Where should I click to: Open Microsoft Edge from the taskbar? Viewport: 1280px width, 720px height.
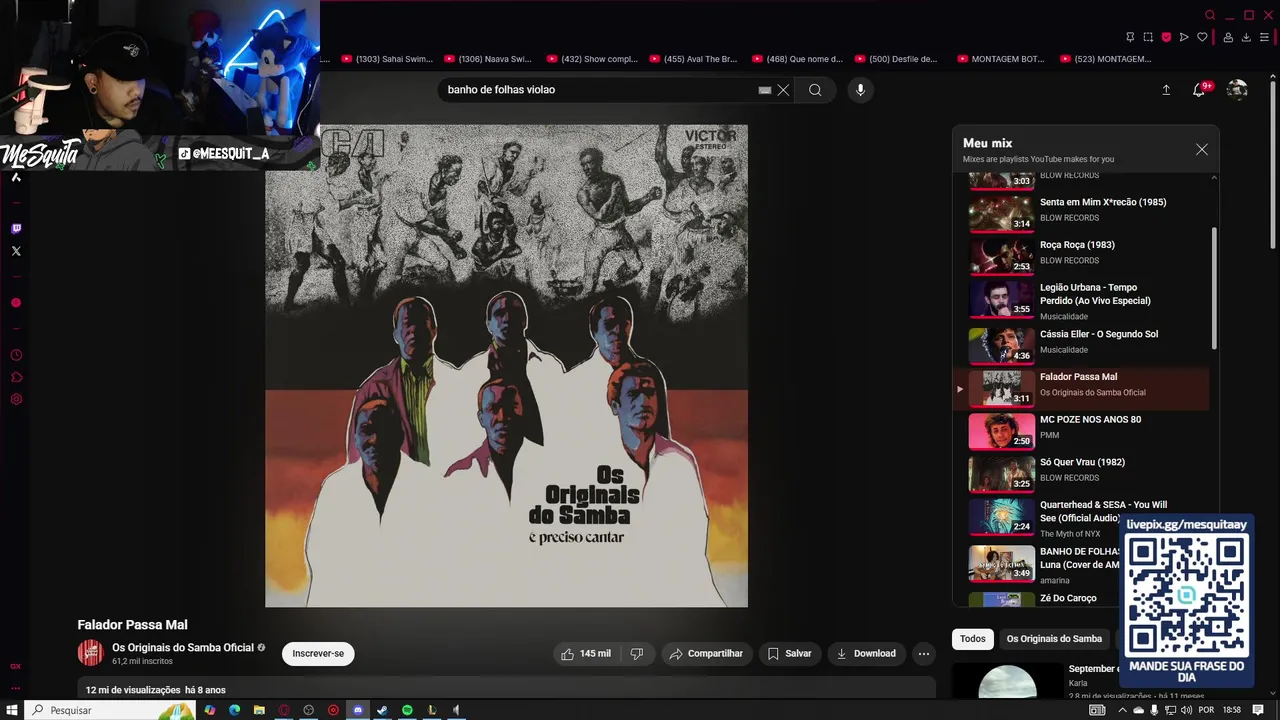(x=234, y=710)
